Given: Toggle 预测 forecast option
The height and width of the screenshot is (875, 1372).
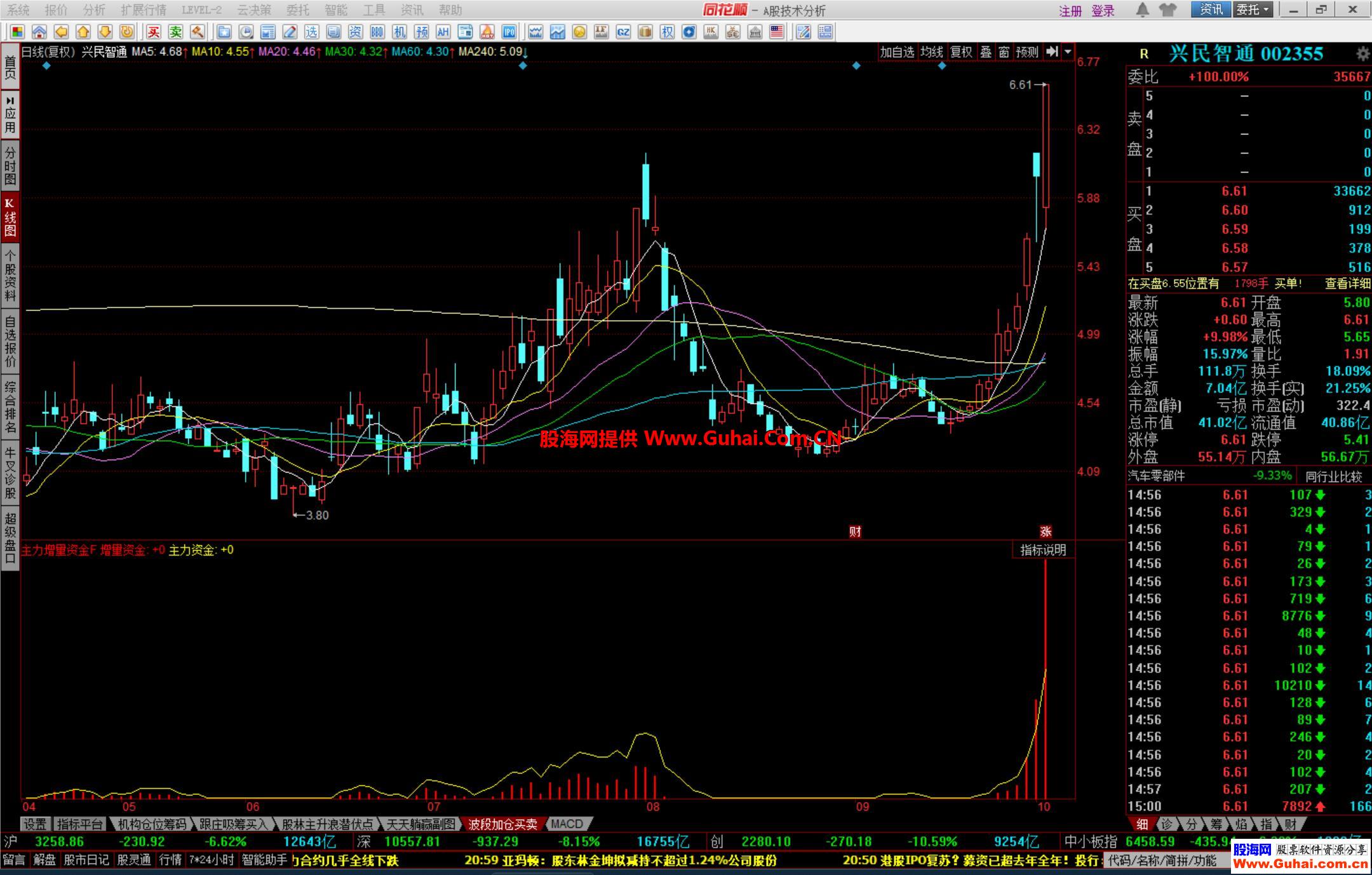Looking at the screenshot, I should pos(1027,52).
